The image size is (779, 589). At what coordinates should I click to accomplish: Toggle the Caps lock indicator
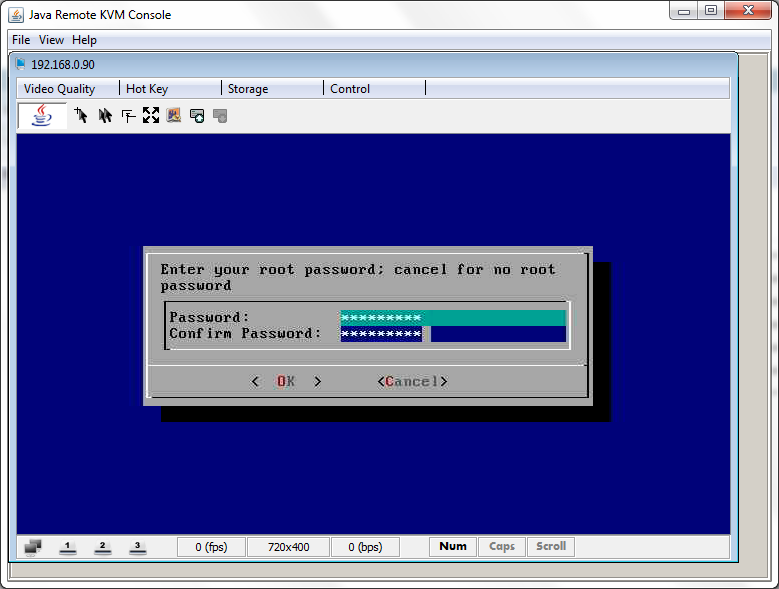[502, 547]
